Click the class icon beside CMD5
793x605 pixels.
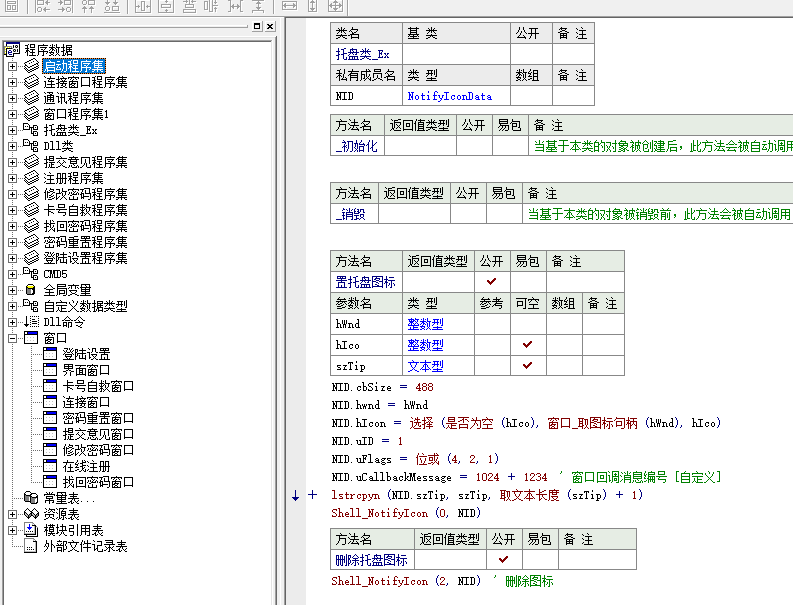[x=31, y=274]
